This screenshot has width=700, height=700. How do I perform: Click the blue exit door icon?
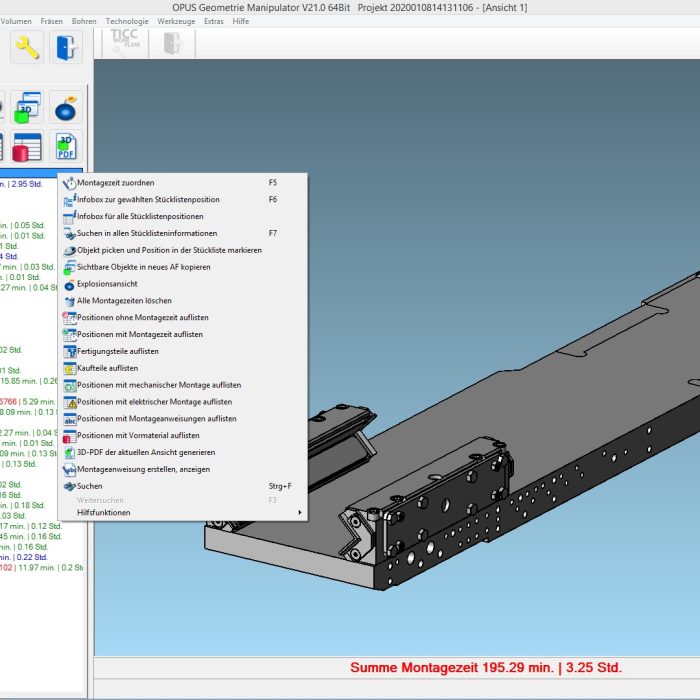(66, 47)
